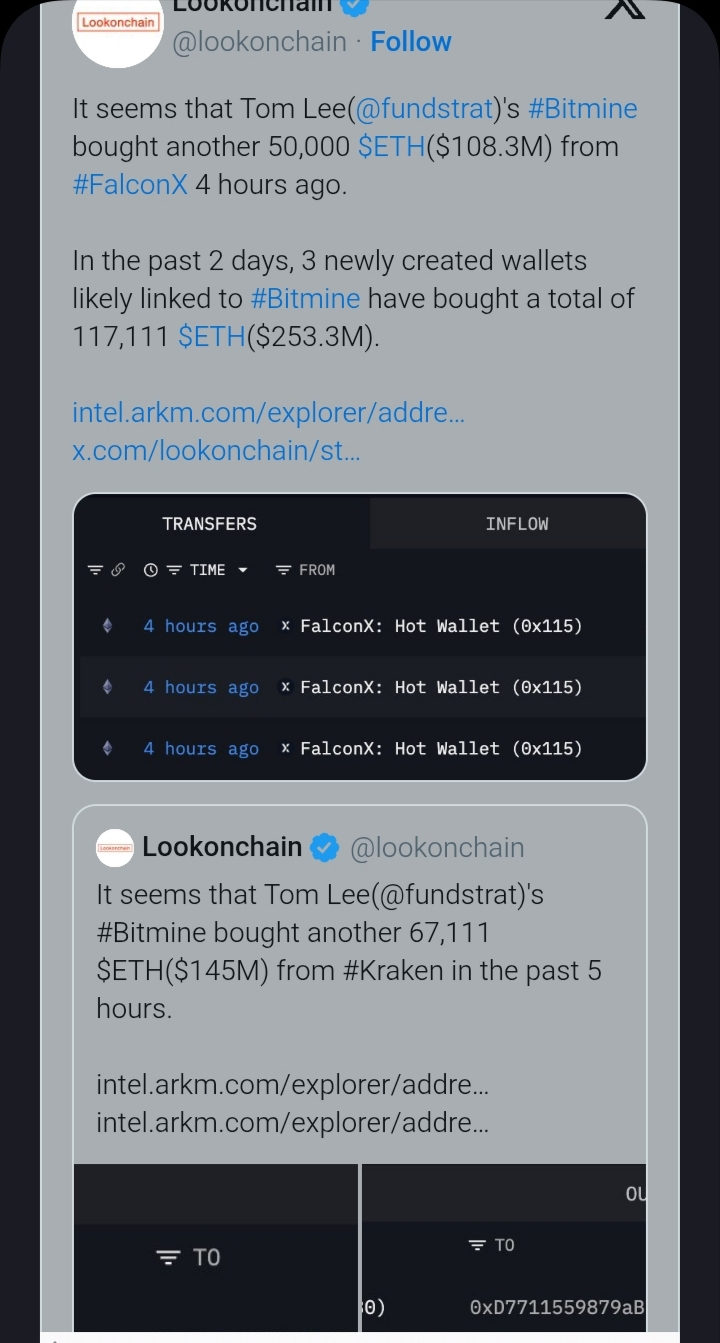The height and width of the screenshot is (1343, 720).
Task: Open the x.com/lookonchain status link
Action: (216, 450)
